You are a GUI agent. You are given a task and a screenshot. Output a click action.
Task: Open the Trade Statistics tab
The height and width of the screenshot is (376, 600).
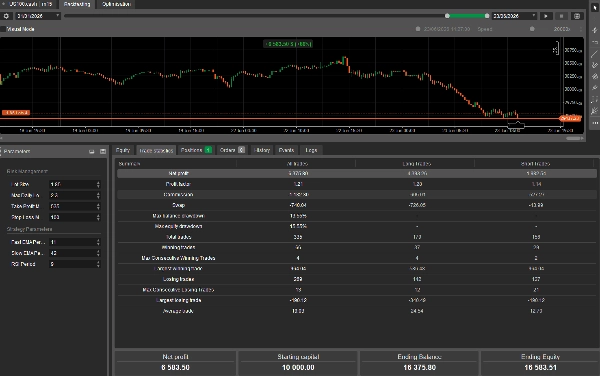156,150
